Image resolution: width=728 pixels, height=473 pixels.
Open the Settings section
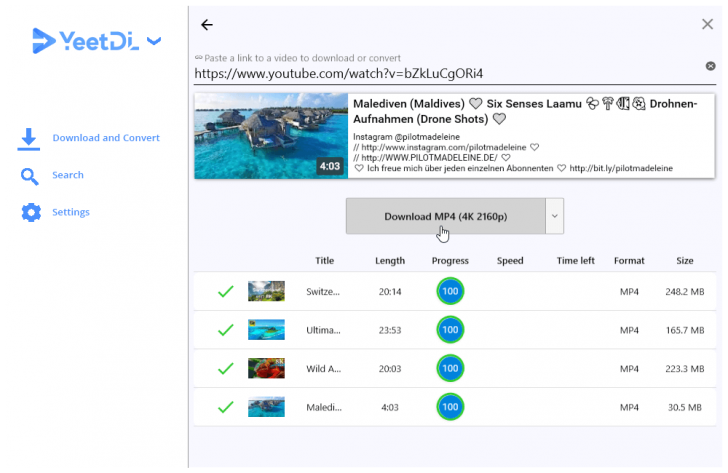click(71, 212)
